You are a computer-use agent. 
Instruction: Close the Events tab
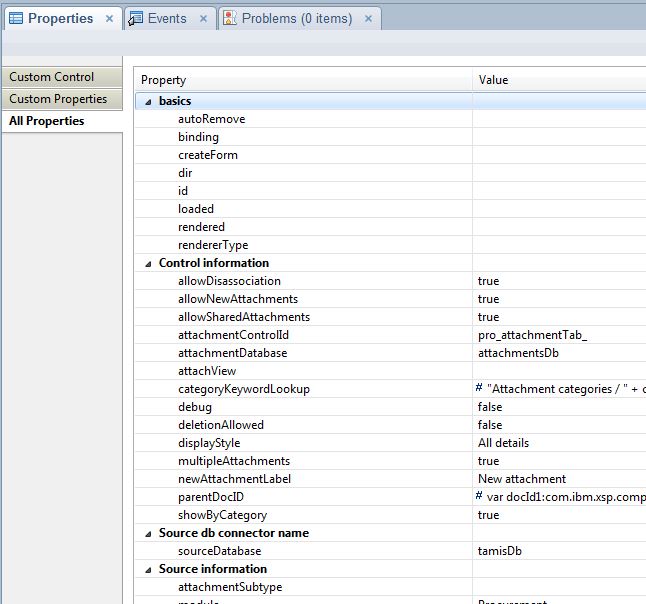(x=203, y=19)
